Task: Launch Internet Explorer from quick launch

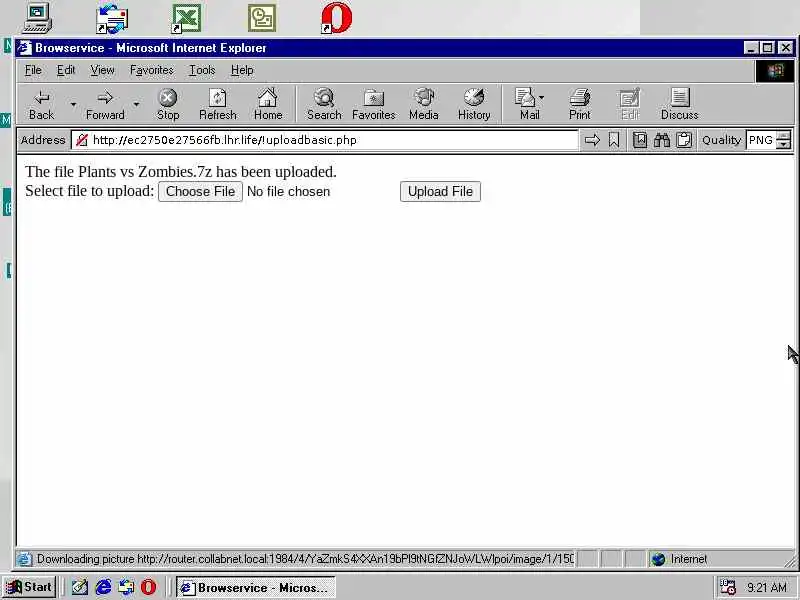Action: click(103, 587)
